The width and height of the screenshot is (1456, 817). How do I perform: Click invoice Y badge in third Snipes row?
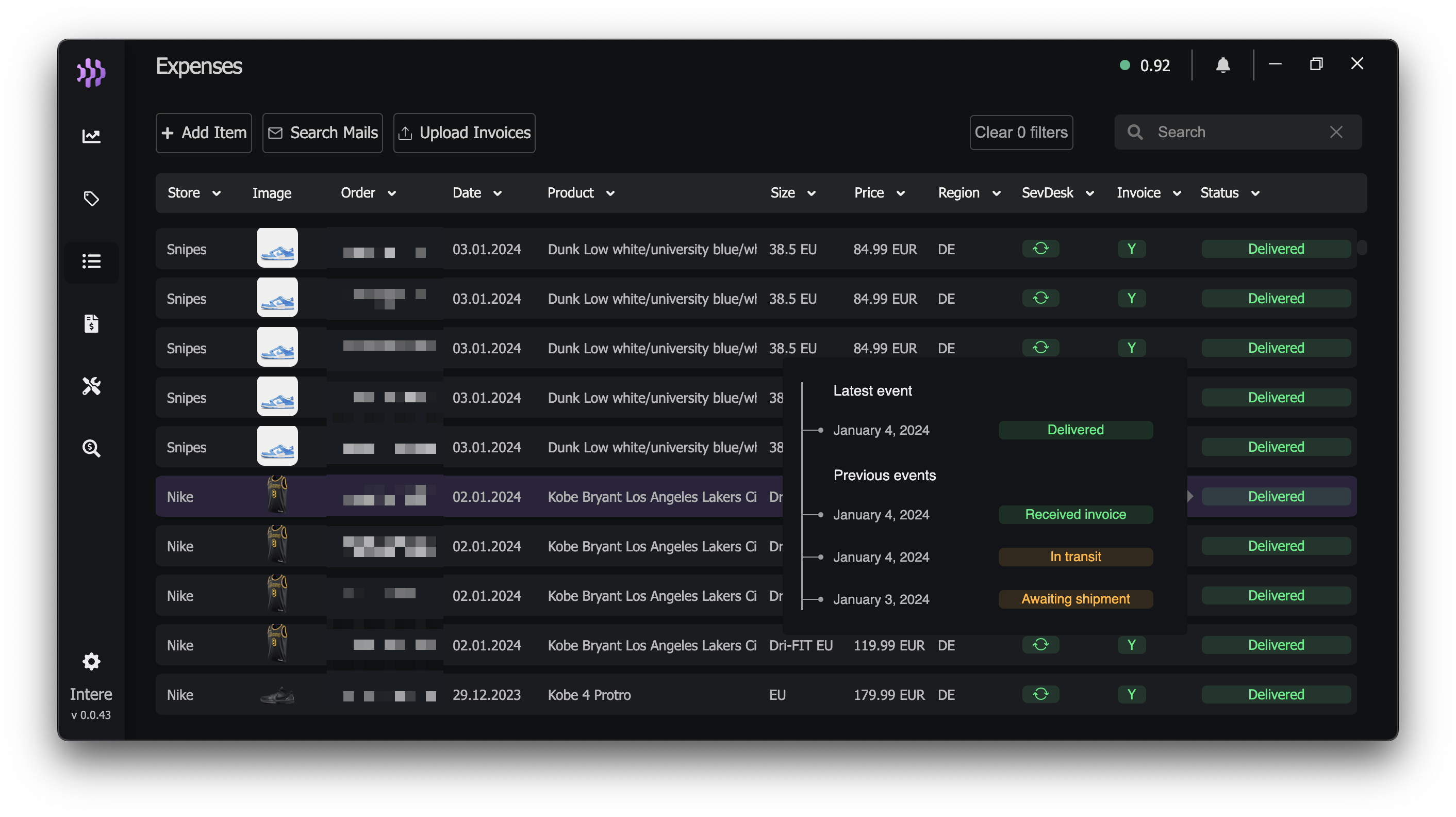[1132, 348]
